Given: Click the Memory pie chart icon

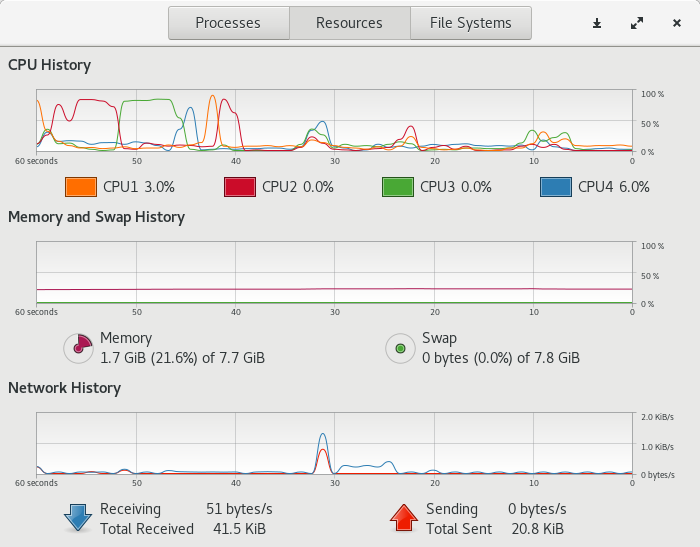Looking at the screenshot, I should click(78, 348).
